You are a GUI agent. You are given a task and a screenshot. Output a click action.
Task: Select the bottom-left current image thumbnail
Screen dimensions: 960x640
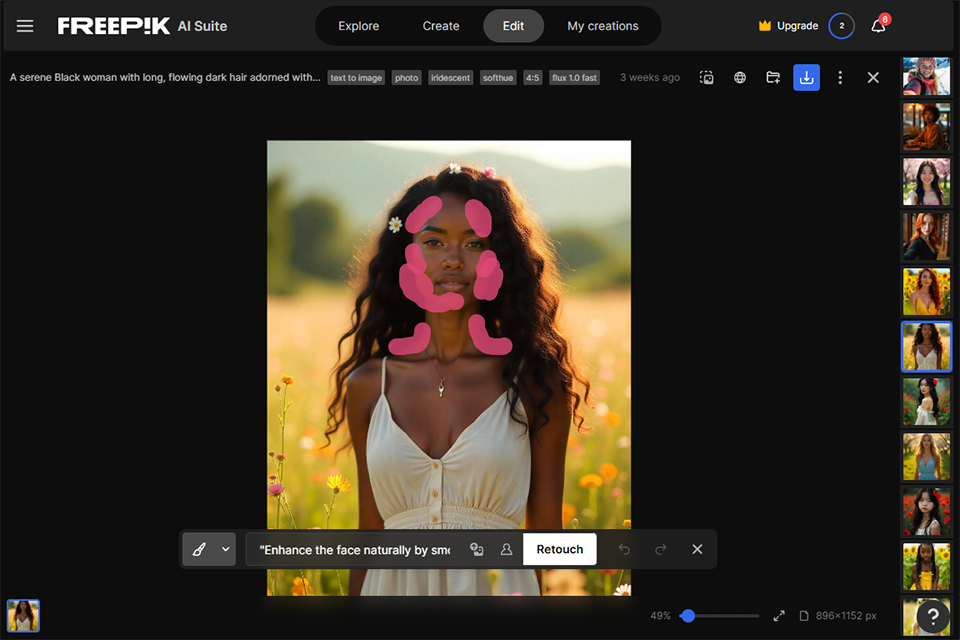23,616
